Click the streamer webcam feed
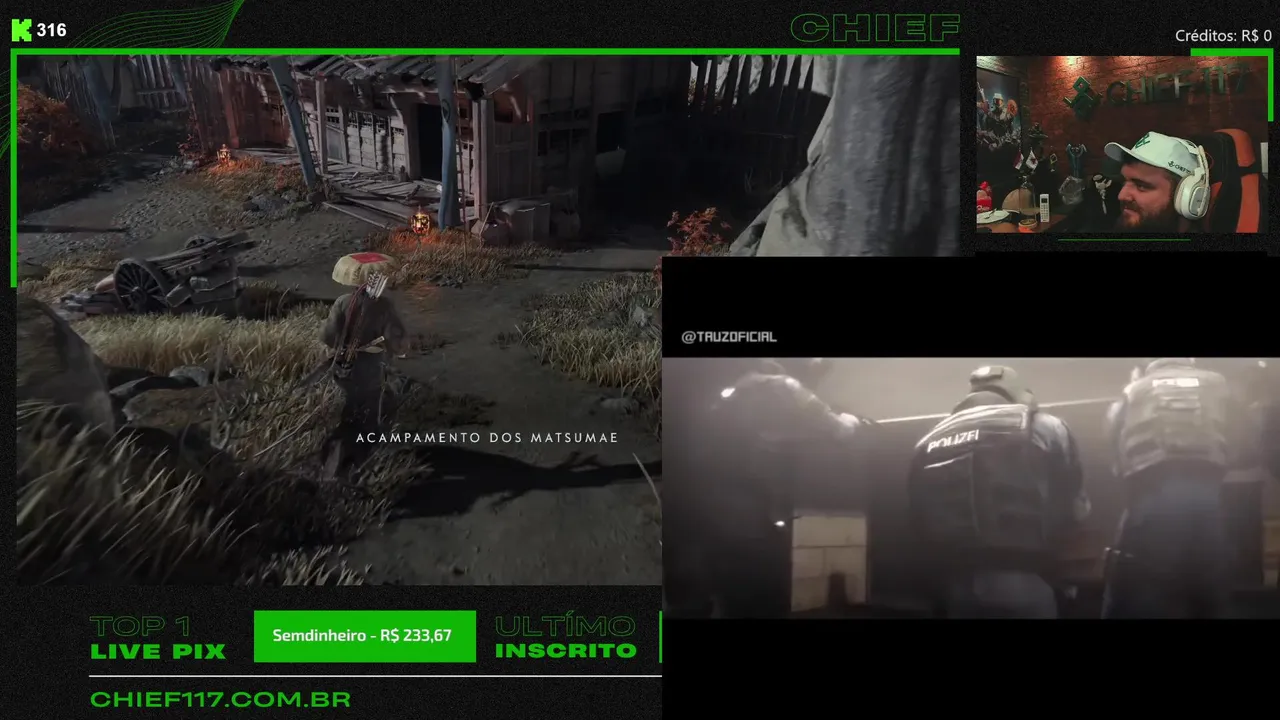The width and height of the screenshot is (1280, 720). 1120,144
